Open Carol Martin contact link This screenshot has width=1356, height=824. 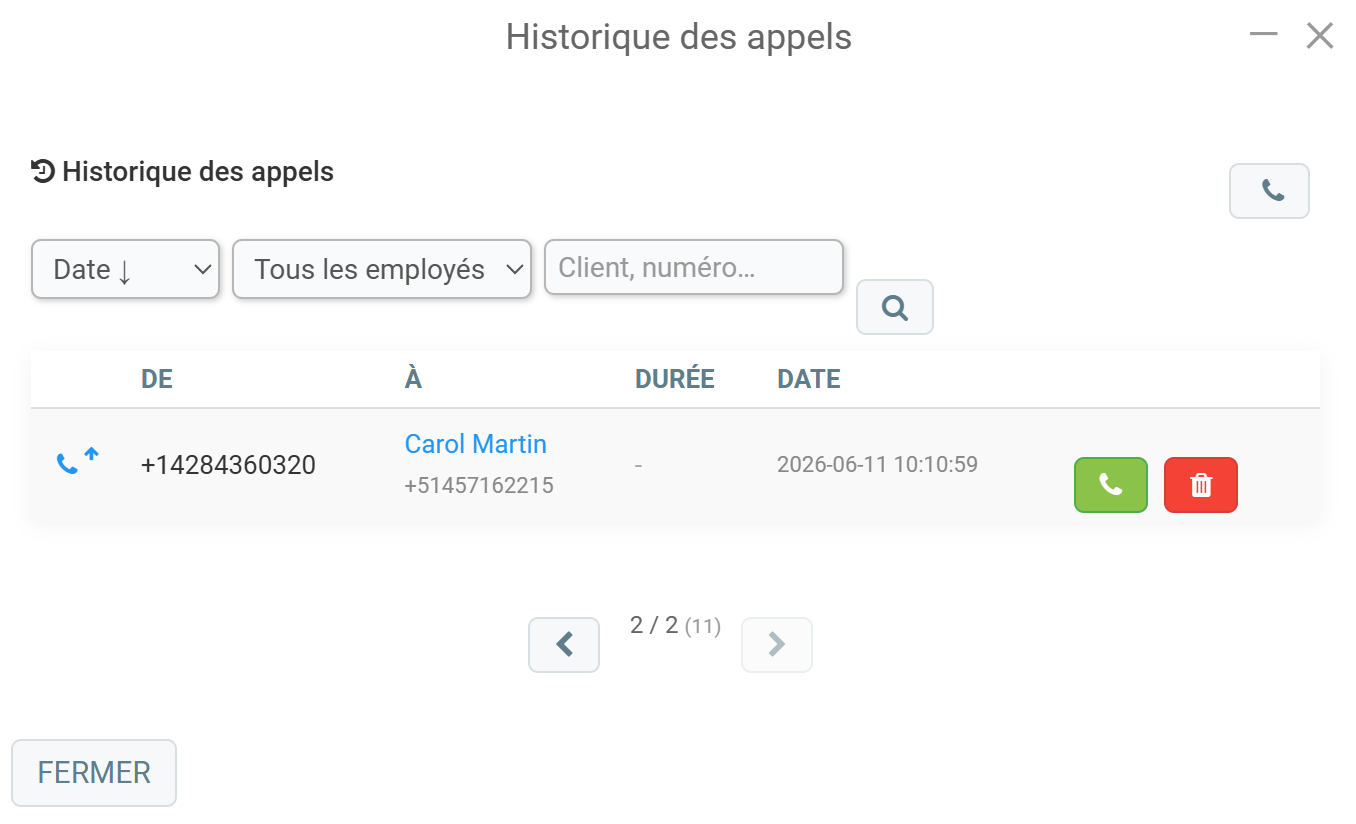coord(476,444)
